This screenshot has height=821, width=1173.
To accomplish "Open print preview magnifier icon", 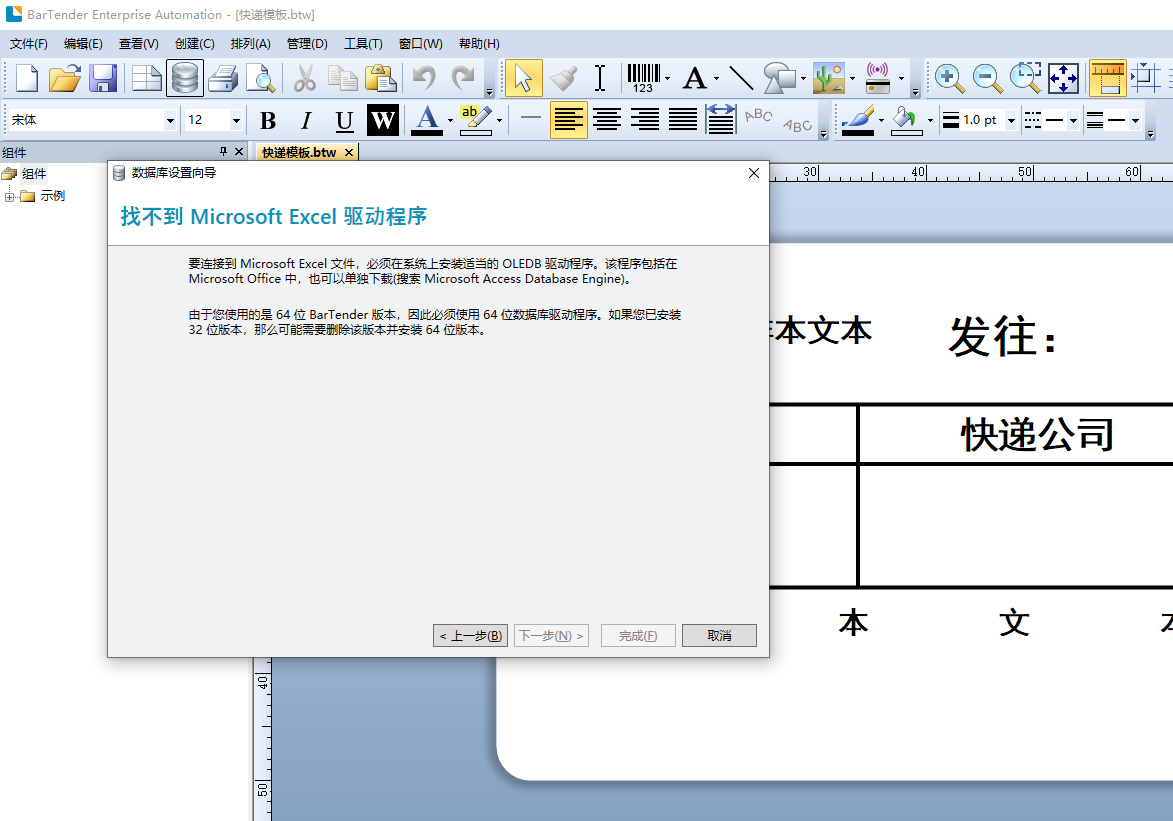I will [x=261, y=78].
